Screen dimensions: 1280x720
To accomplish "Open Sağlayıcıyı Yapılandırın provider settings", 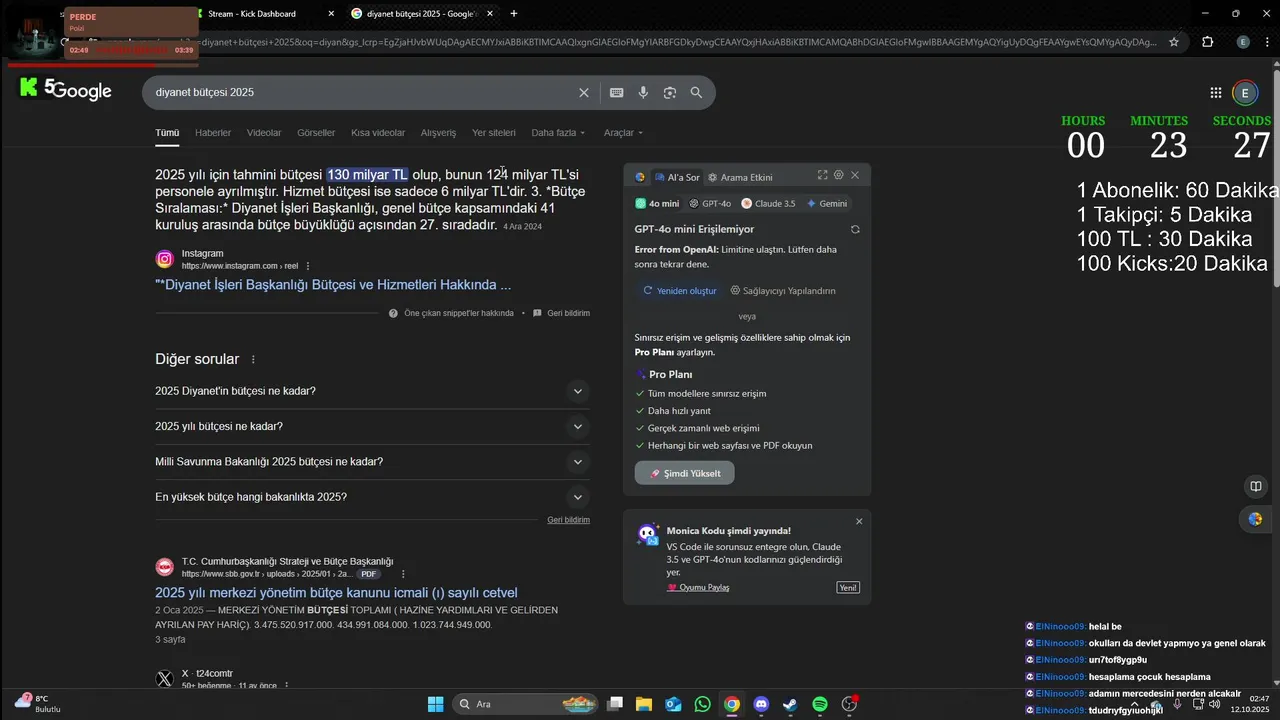I will [x=783, y=291].
